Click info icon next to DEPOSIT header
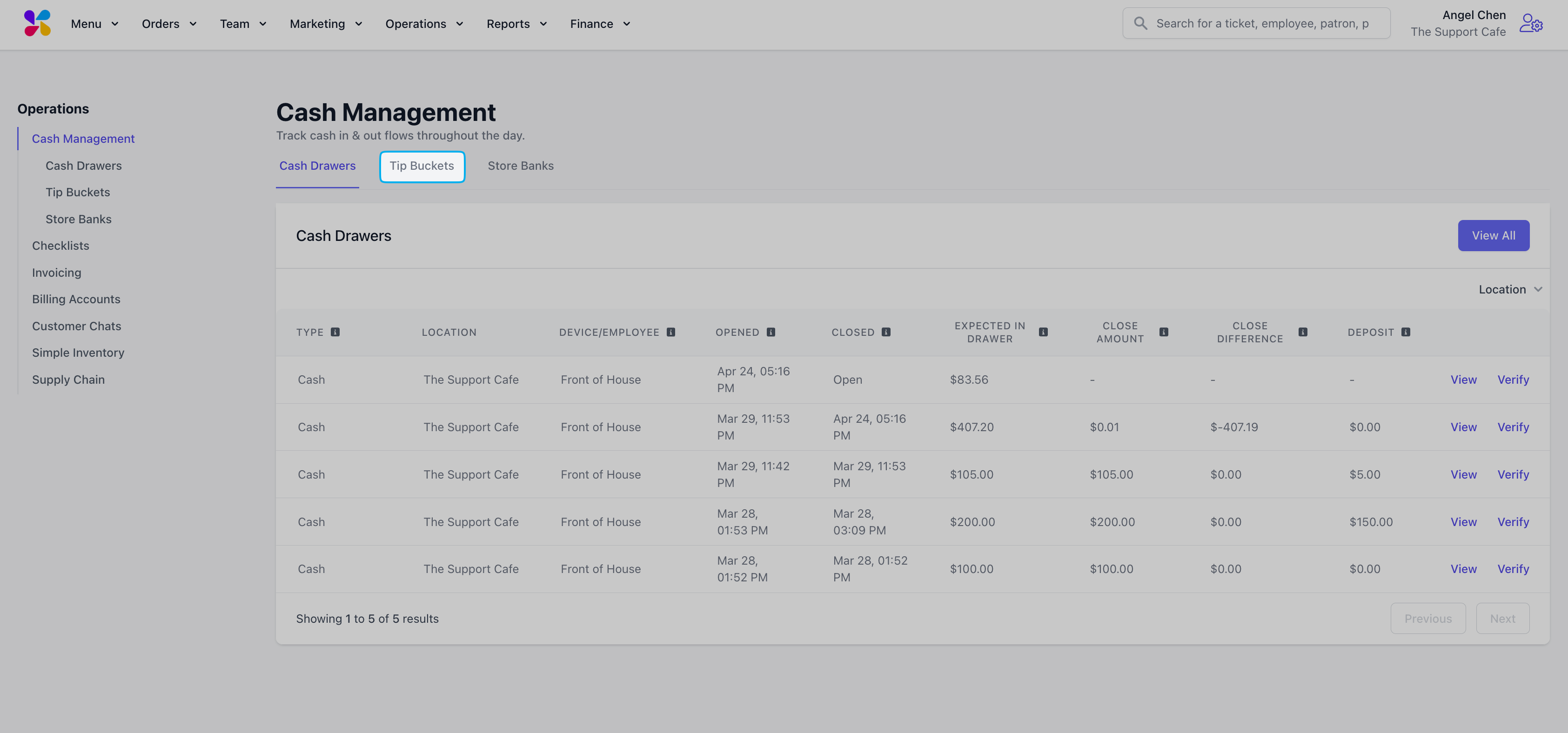1568x733 pixels. click(x=1406, y=332)
